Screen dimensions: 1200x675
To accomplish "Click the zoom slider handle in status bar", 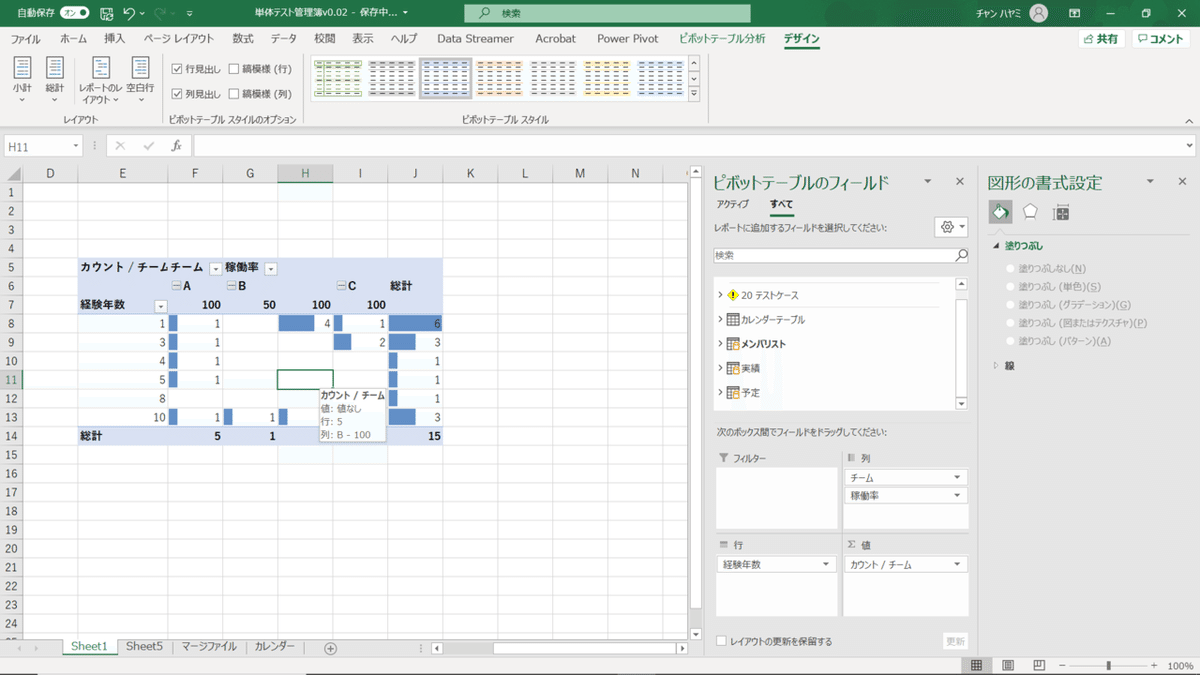I will click(x=1109, y=666).
